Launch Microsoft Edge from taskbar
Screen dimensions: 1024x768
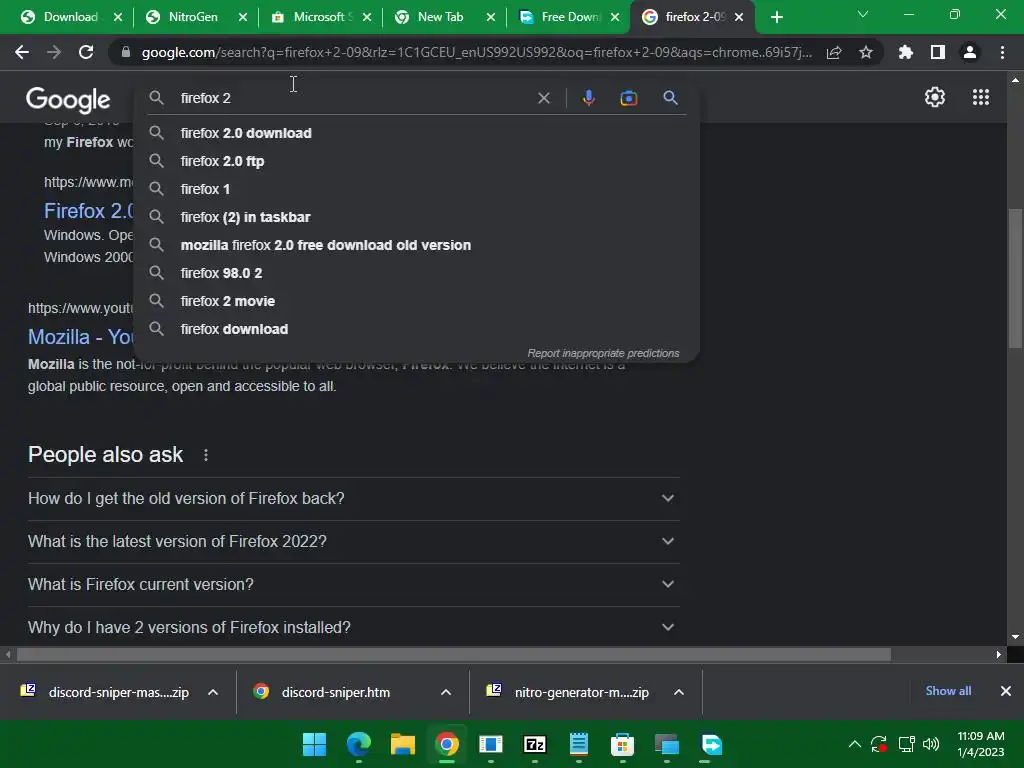pyautogui.click(x=359, y=744)
